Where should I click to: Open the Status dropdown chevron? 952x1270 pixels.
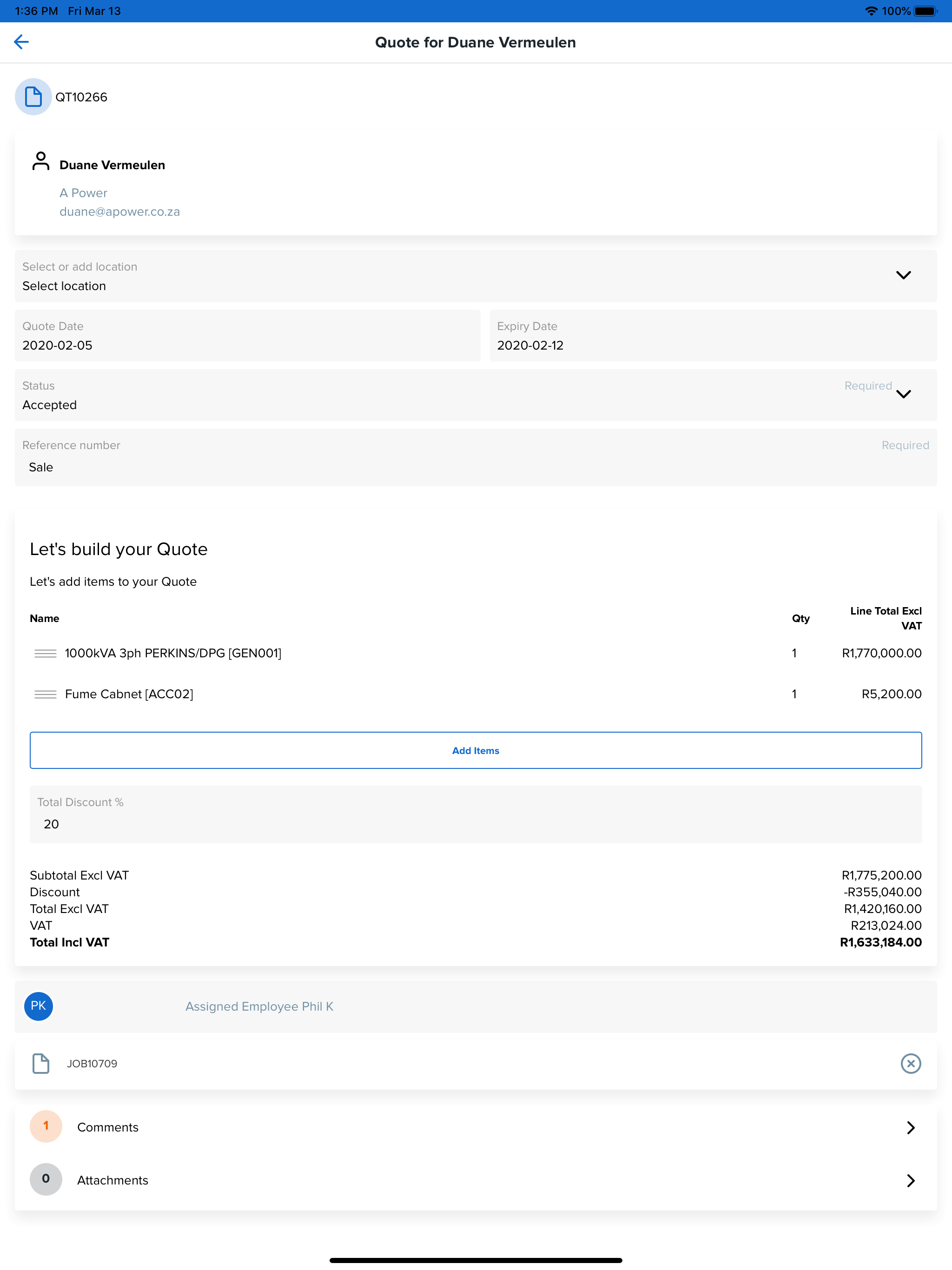pyautogui.click(x=903, y=394)
